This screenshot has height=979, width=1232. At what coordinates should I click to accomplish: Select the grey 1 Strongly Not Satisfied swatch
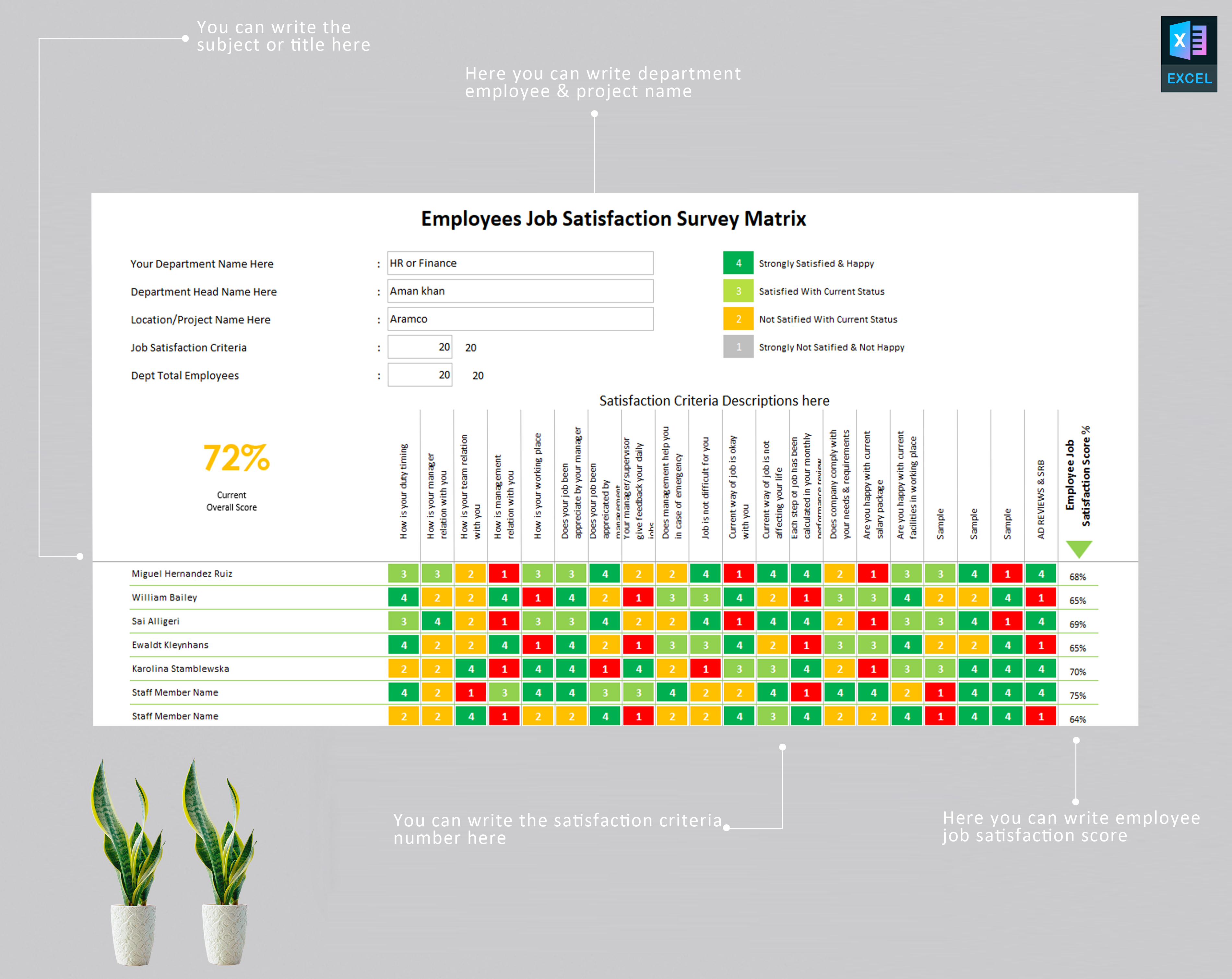[x=738, y=347]
